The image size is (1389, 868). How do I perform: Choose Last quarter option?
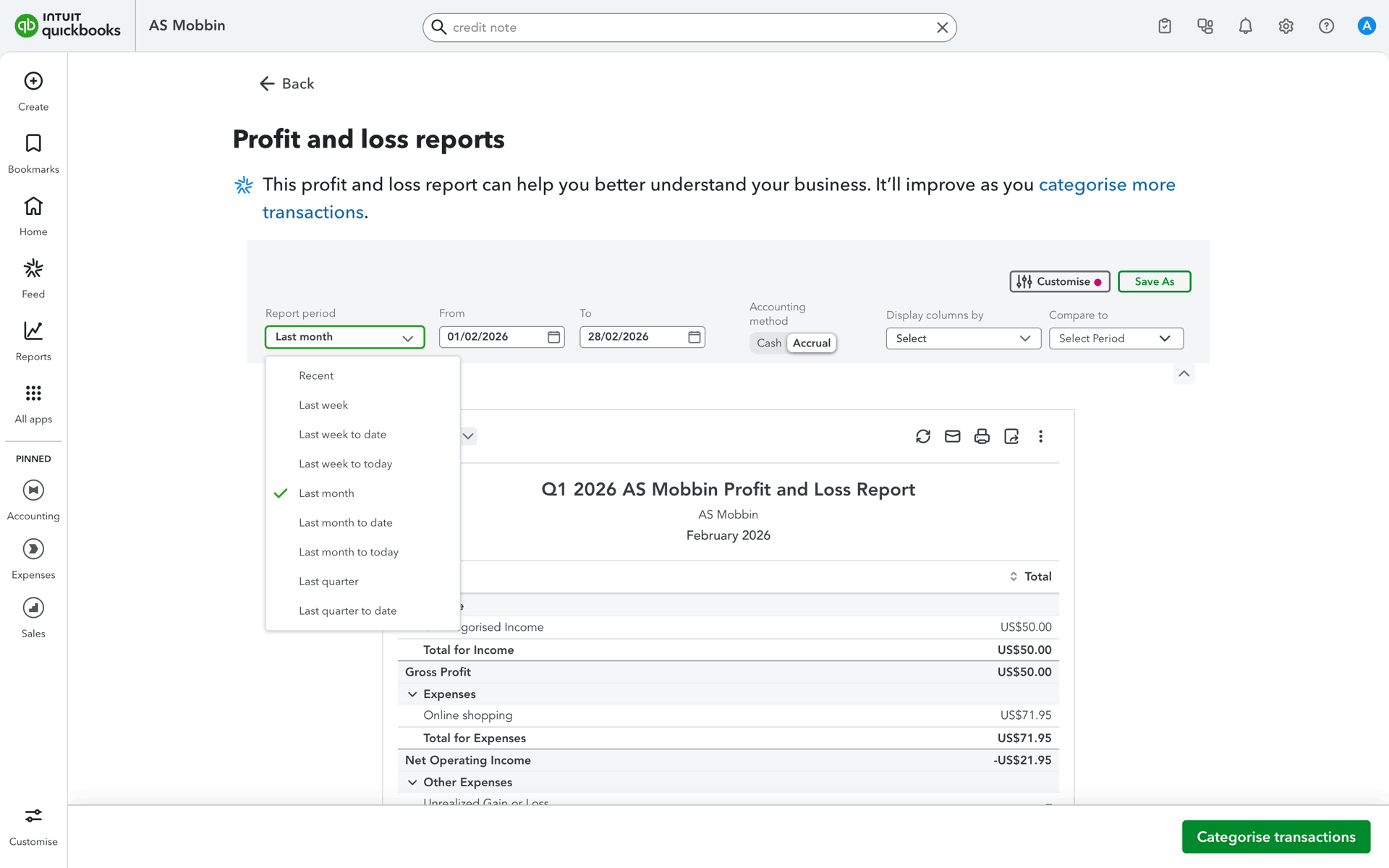(362, 582)
